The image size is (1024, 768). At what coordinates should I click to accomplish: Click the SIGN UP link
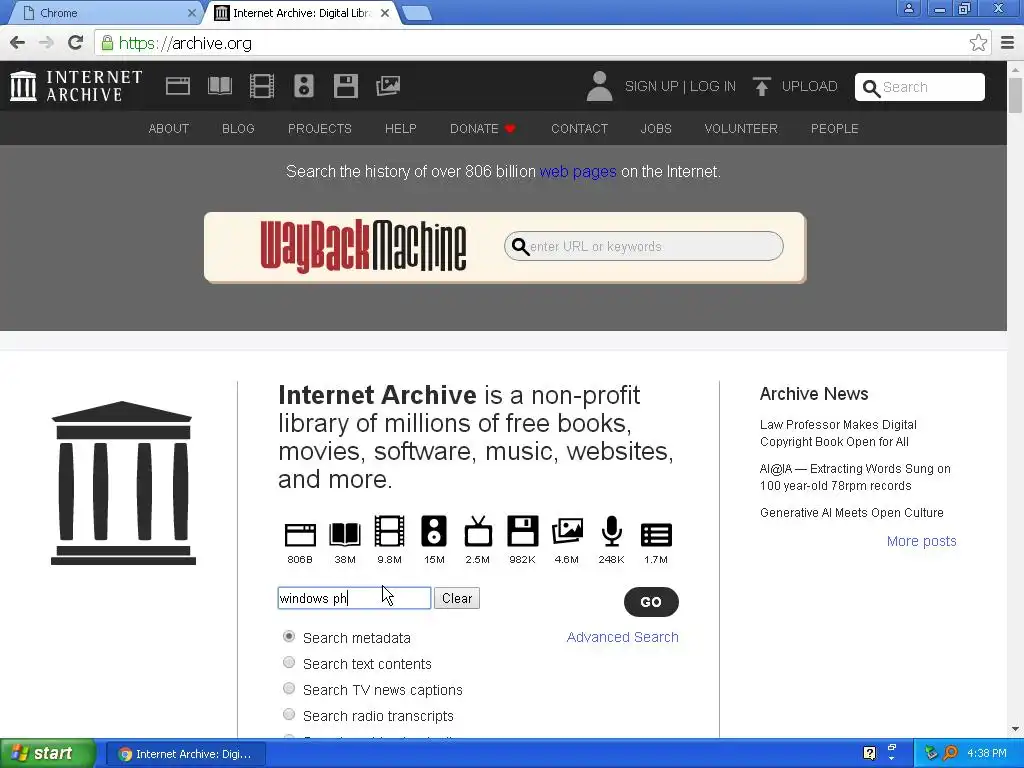point(651,86)
